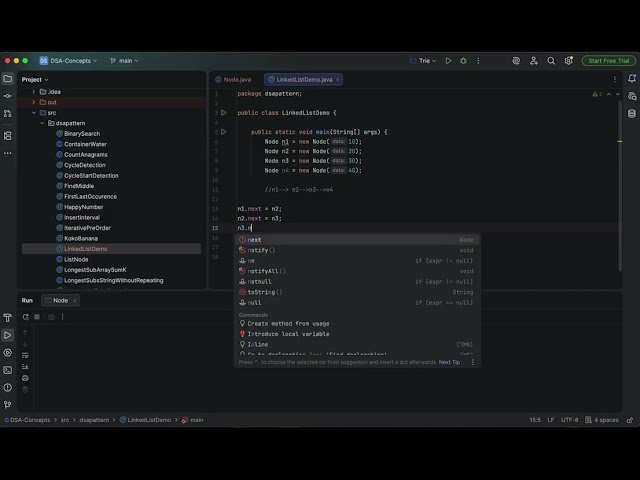
Task: Open the Notifications bell icon
Action: pos(632,79)
